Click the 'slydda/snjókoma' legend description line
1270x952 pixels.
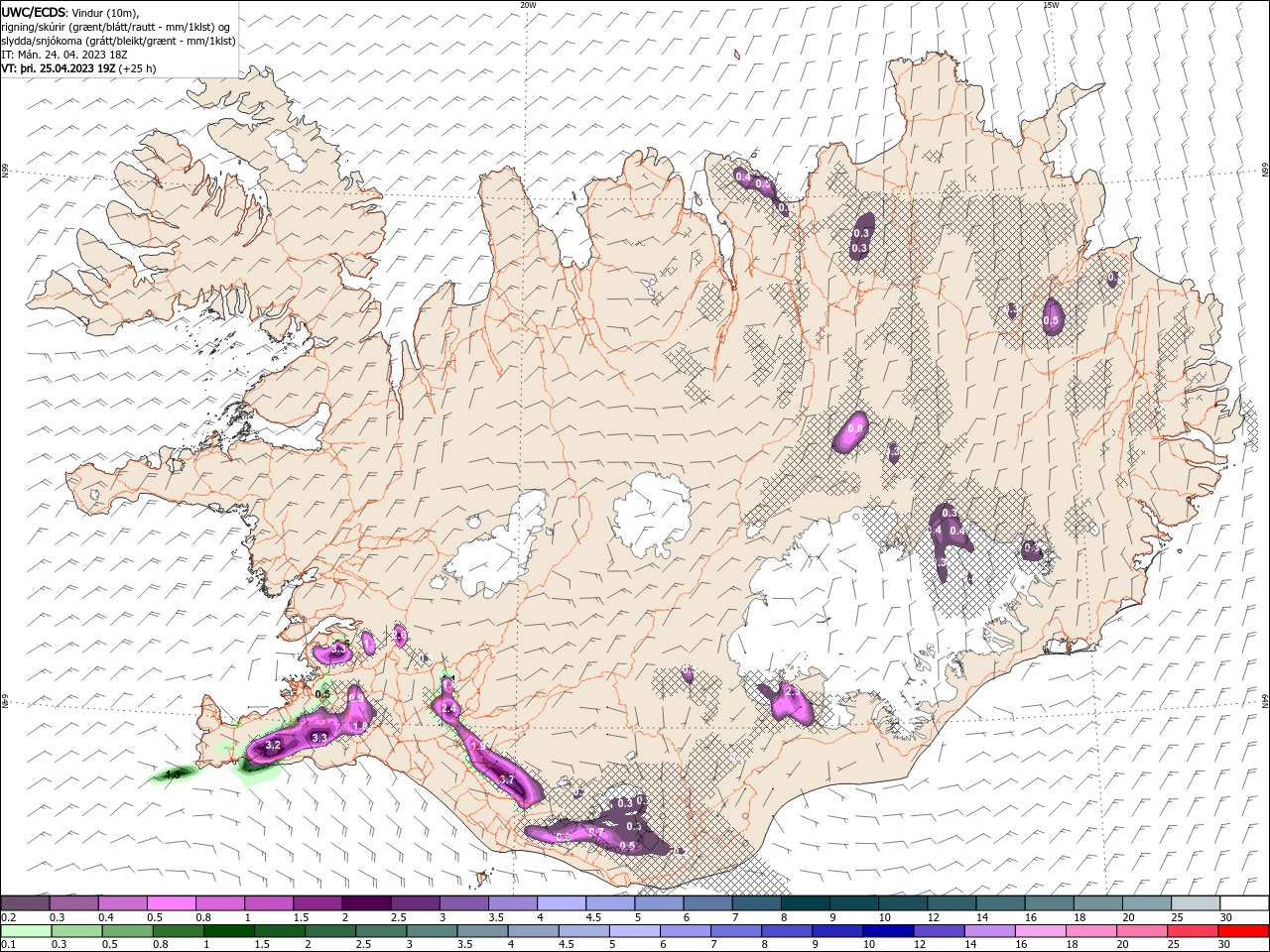(x=118, y=41)
